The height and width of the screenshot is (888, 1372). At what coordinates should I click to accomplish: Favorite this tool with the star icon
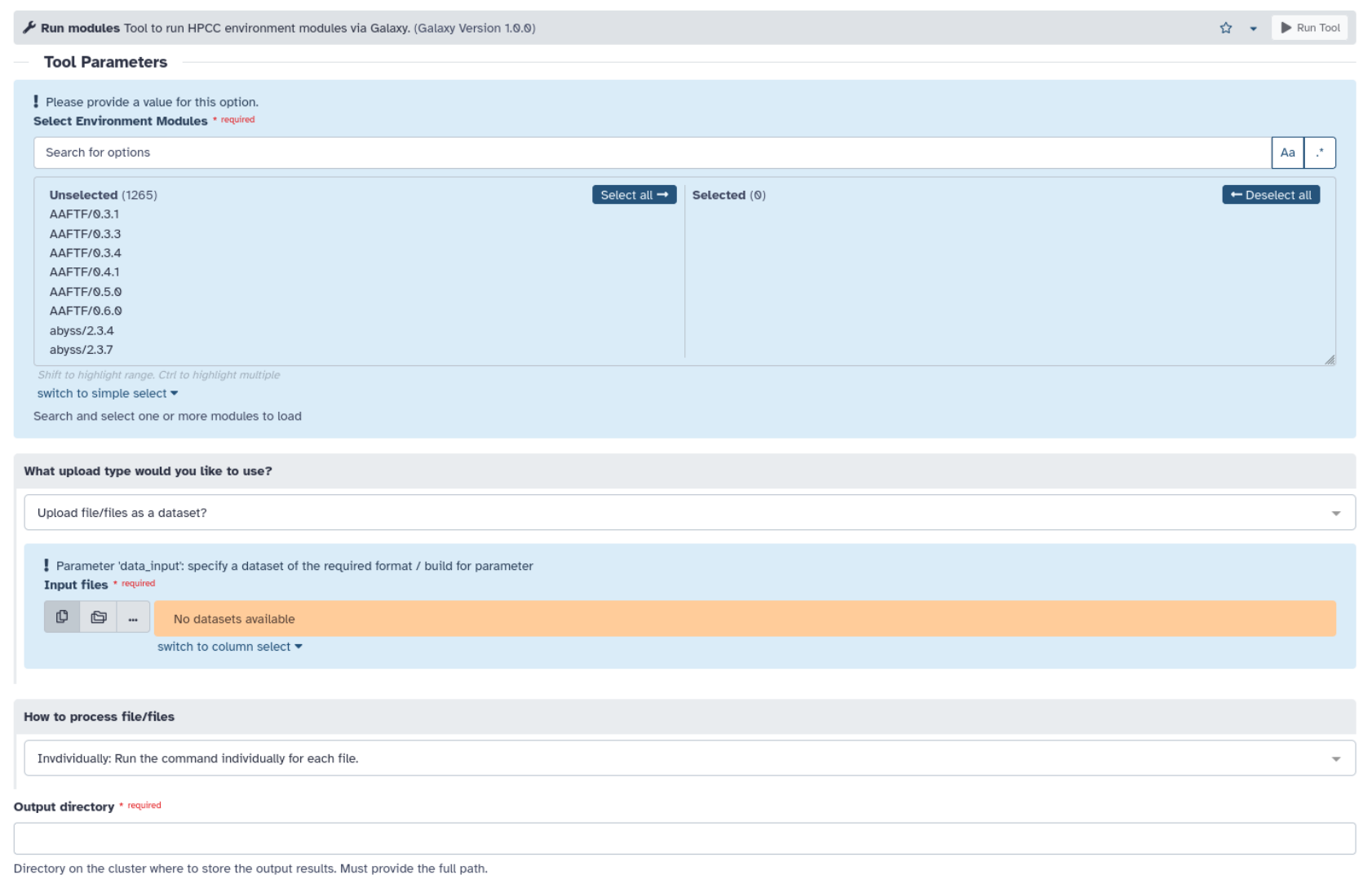pyautogui.click(x=1225, y=28)
